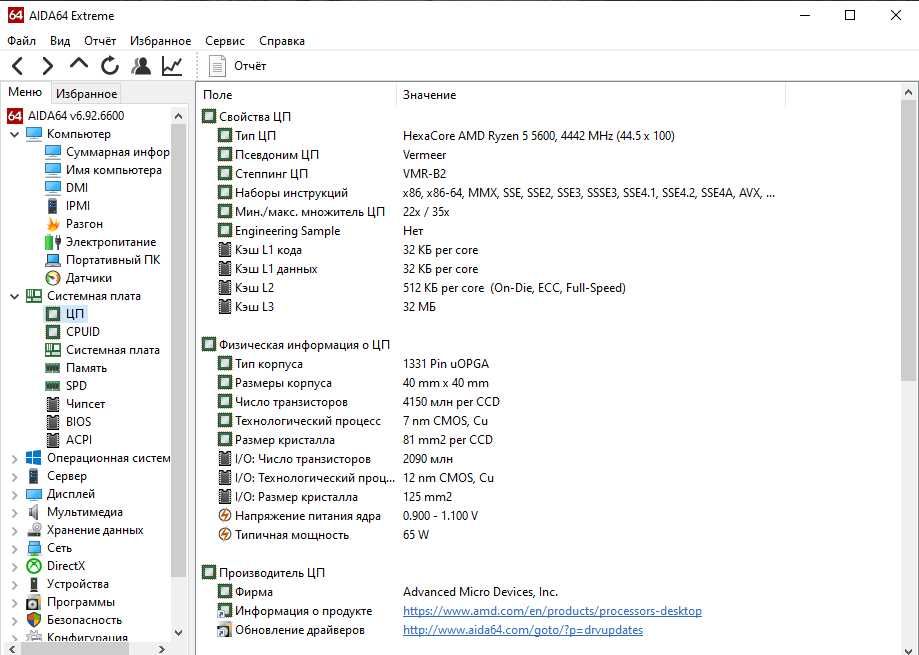
Task: Click the Windows logo icon for Операционная система
Action: [x=33, y=458]
